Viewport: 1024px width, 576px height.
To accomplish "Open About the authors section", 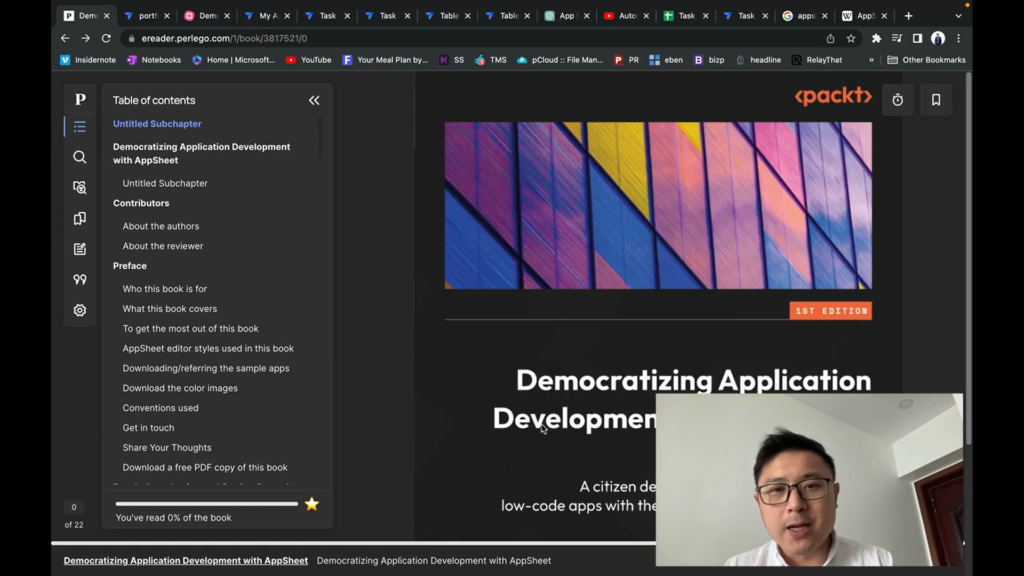I will click(x=161, y=226).
